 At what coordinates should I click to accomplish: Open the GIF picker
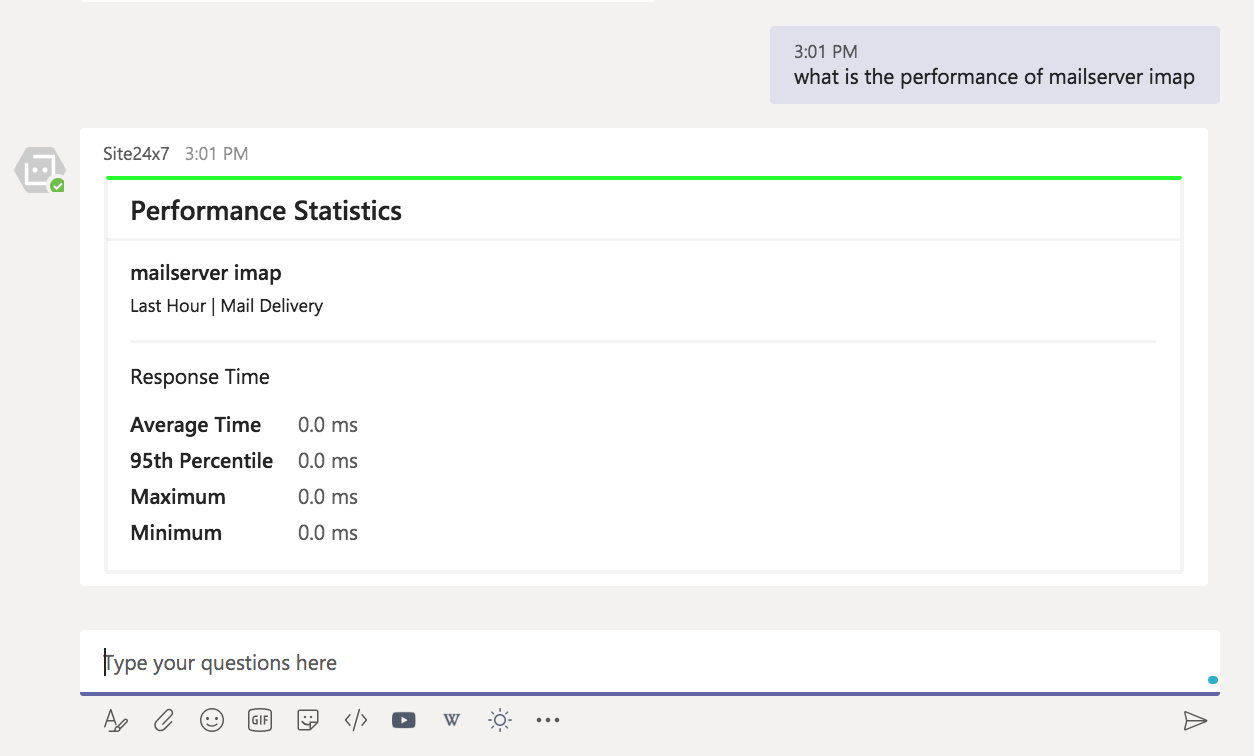tap(260, 720)
